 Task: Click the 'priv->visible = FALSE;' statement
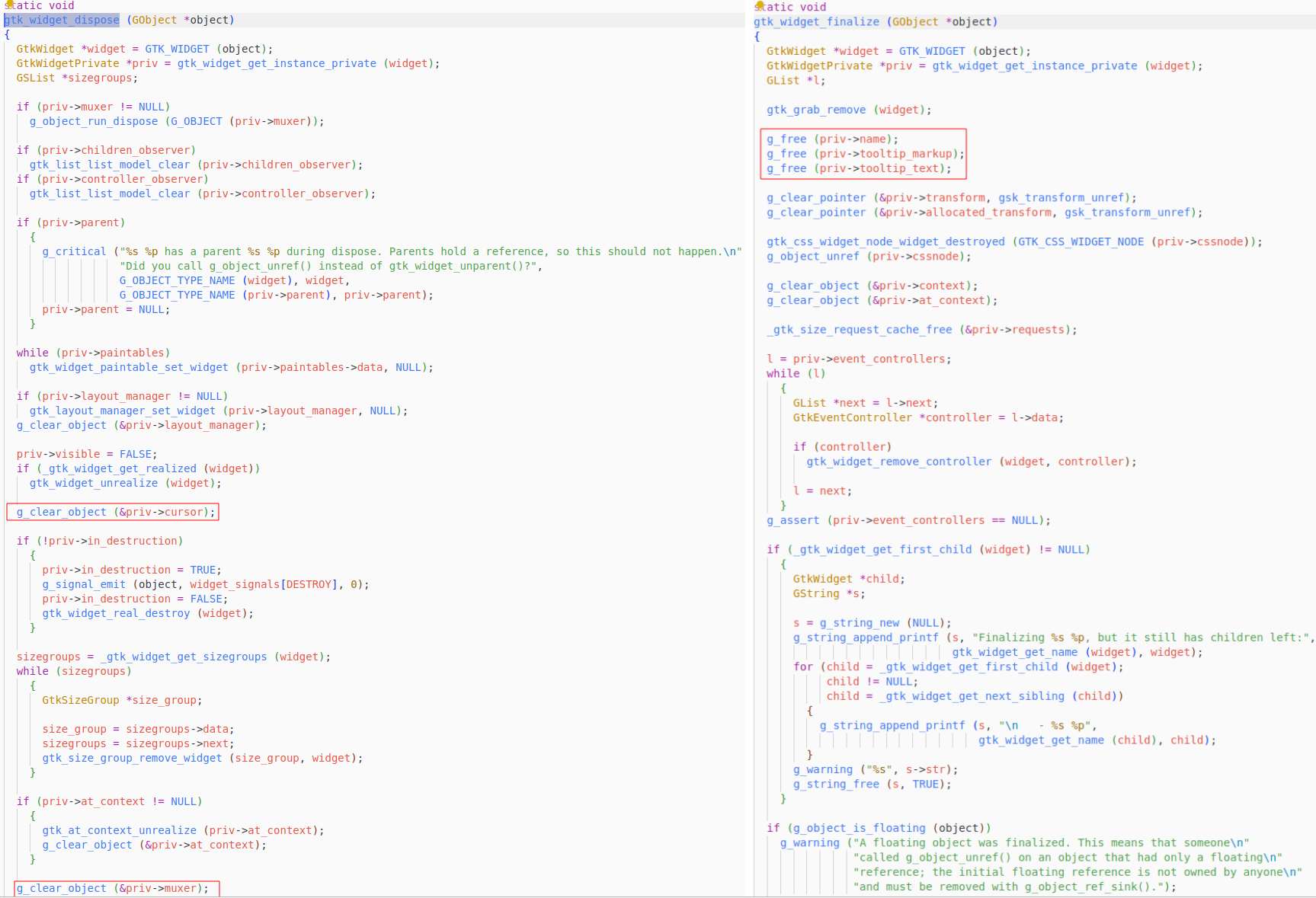point(87,454)
